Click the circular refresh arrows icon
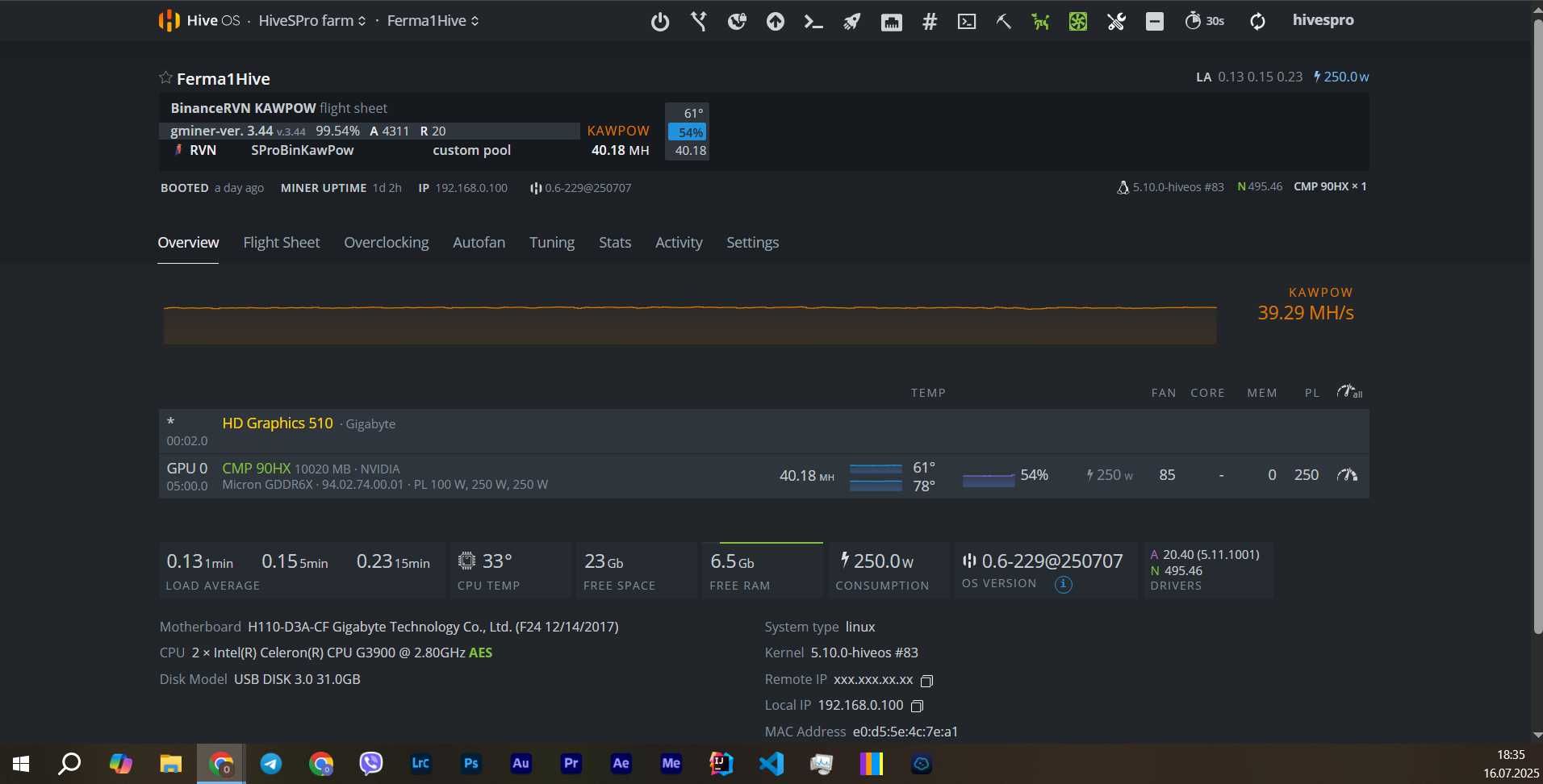This screenshot has width=1543, height=784. pos(1257,22)
